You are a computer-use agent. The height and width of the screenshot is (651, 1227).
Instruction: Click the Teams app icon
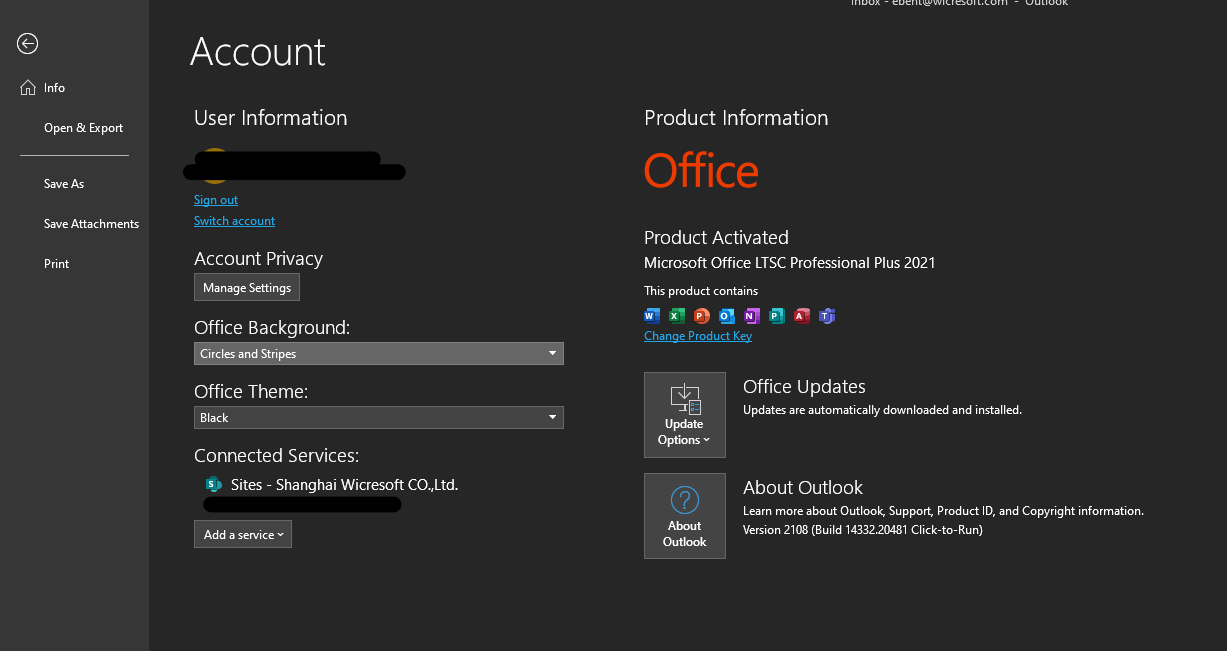[x=827, y=316]
